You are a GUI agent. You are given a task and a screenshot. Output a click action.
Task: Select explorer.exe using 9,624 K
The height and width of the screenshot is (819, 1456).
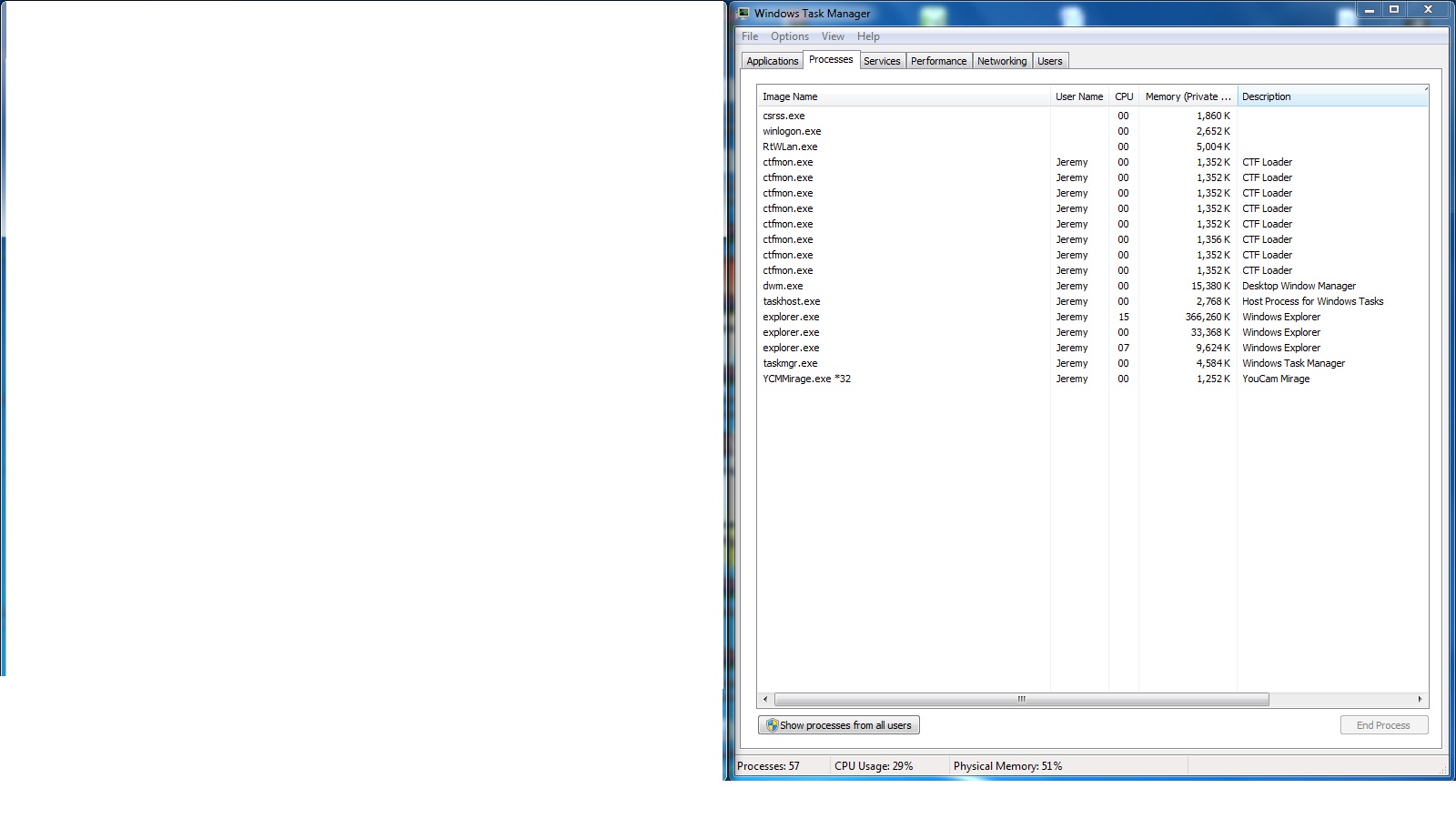tap(1092, 348)
